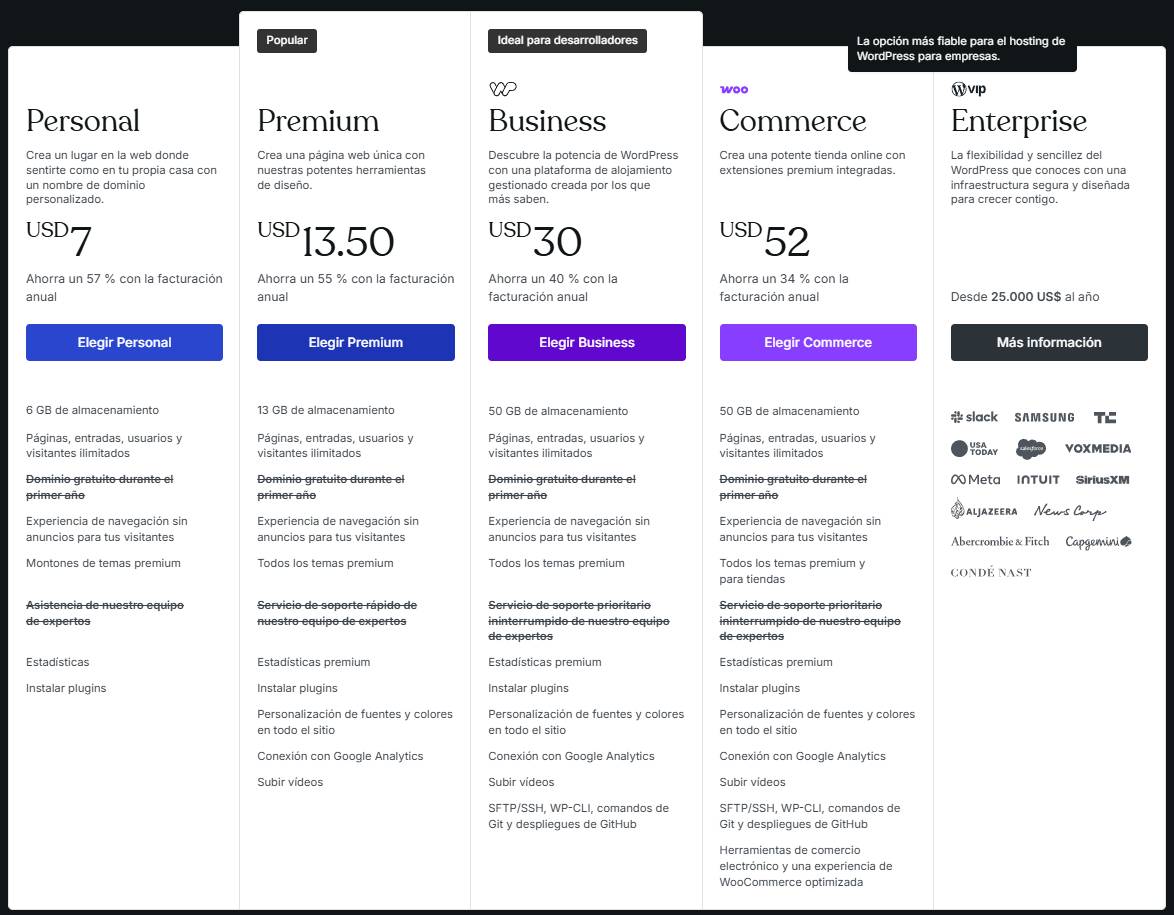Click the Slack logo in the Enterprise section

[x=973, y=416]
